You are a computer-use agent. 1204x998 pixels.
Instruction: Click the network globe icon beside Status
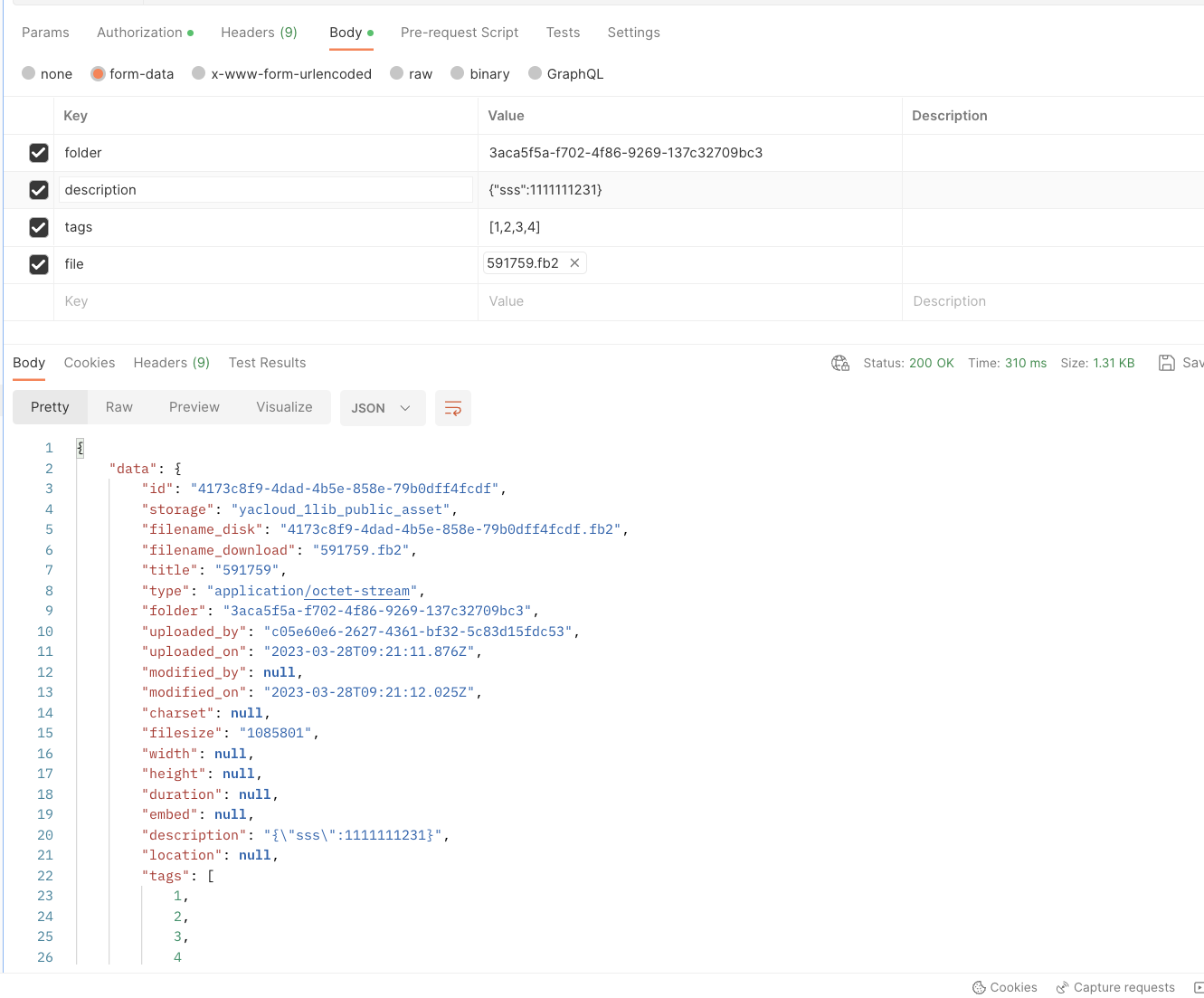point(839,362)
